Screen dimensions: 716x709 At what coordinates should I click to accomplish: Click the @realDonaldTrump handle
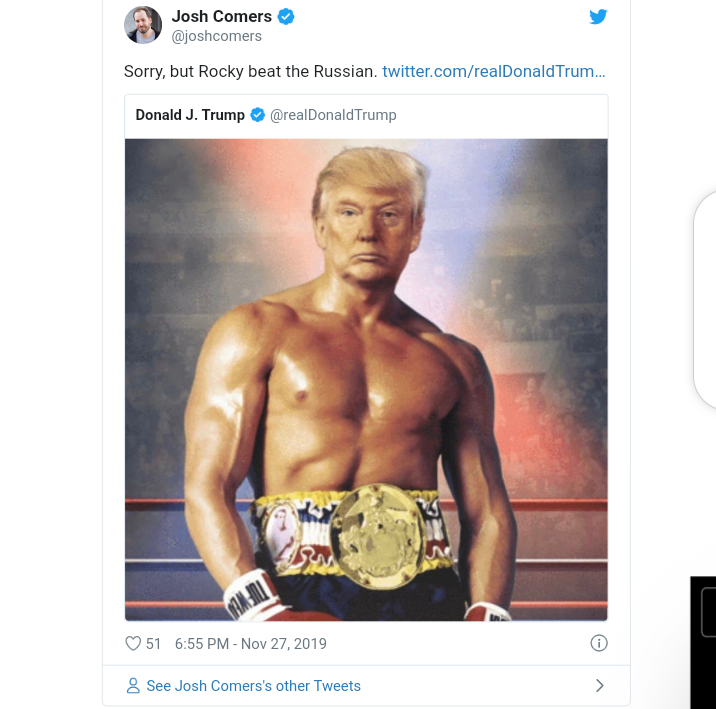(333, 115)
